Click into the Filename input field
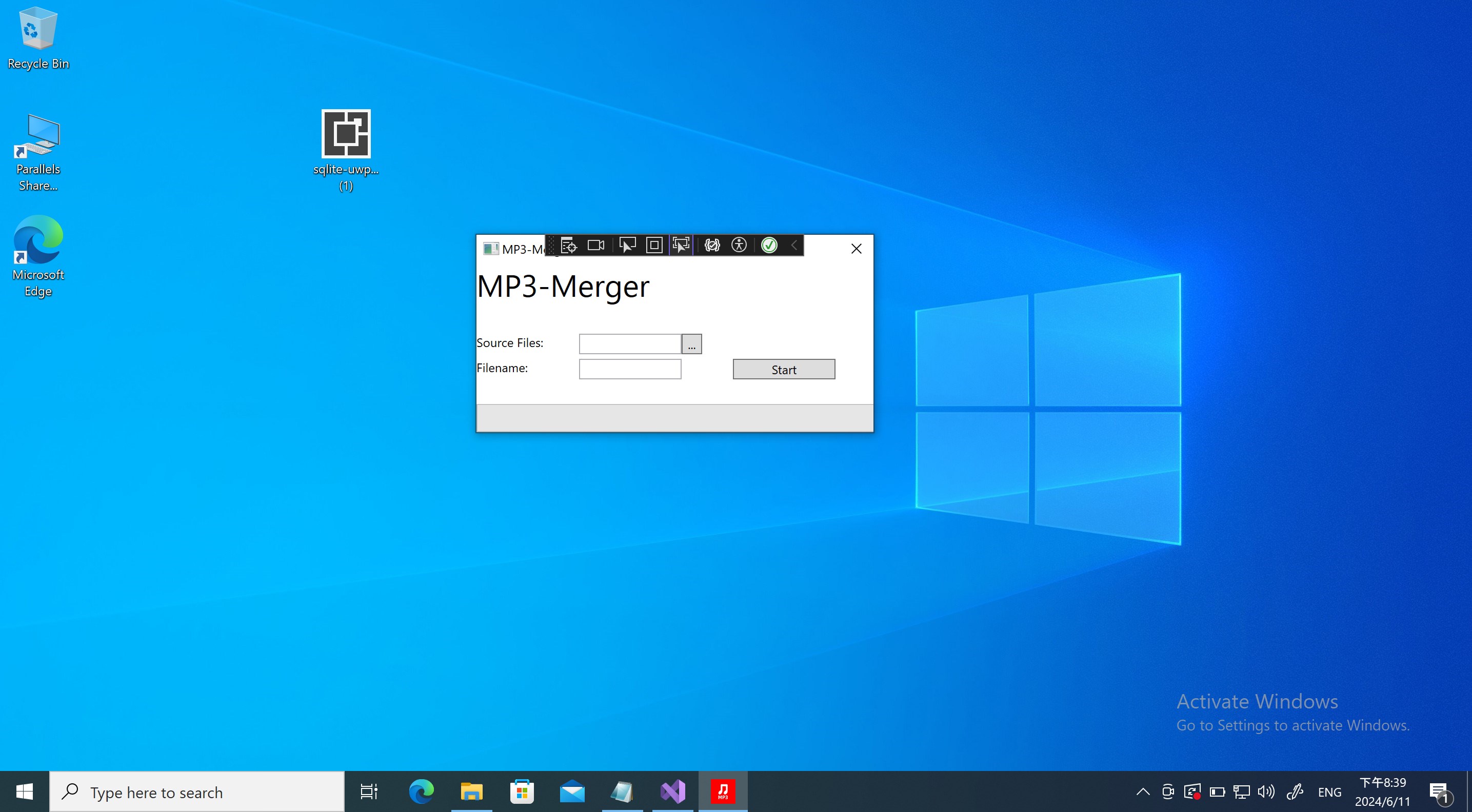 tap(630, 370)
